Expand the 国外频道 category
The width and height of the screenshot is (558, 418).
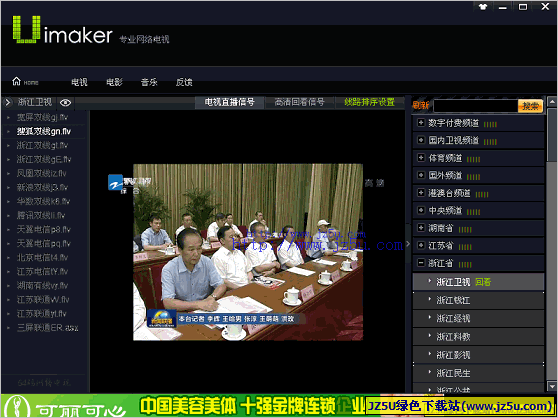click(x=421, y=175)
